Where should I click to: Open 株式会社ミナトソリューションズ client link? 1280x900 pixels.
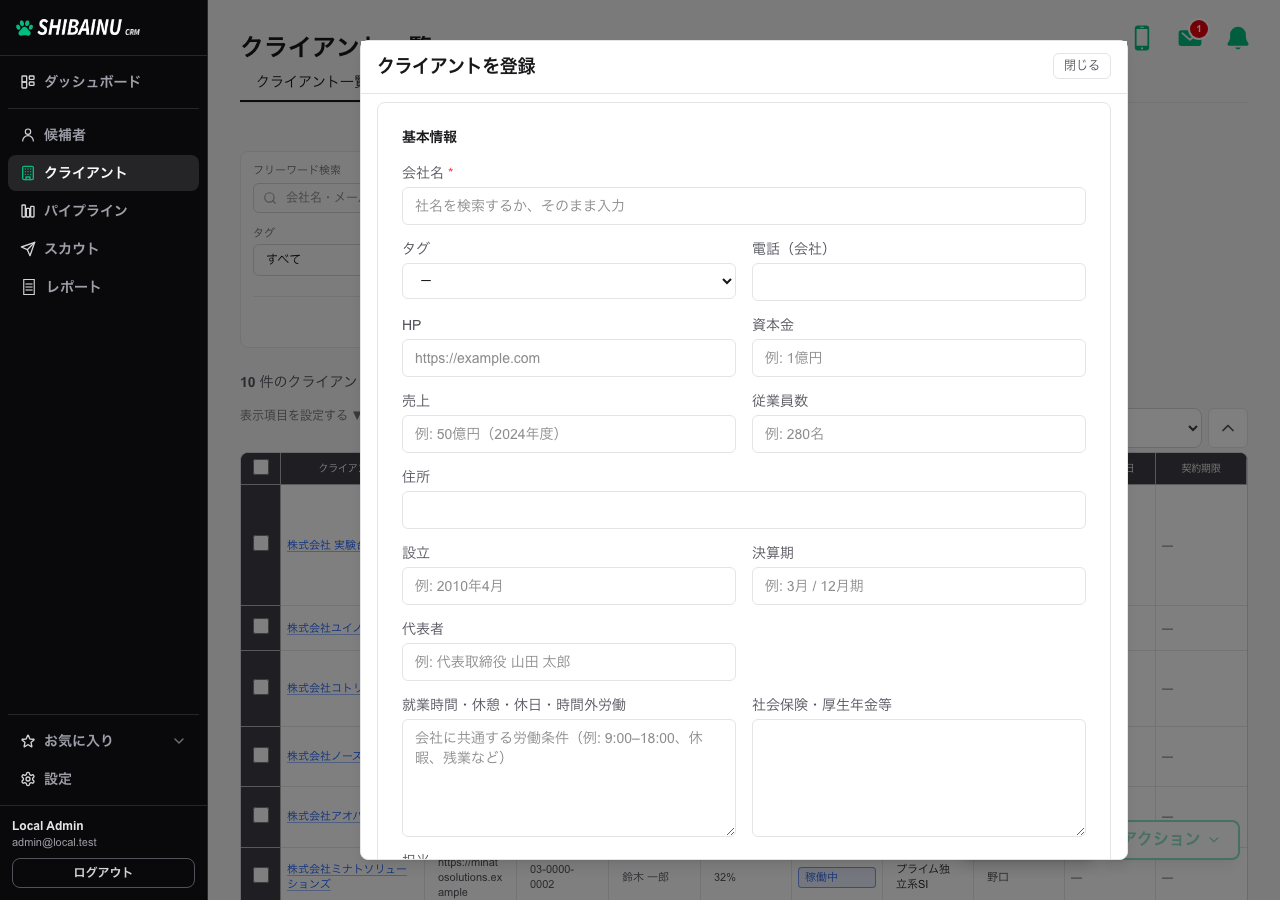(x=347, y=876)
